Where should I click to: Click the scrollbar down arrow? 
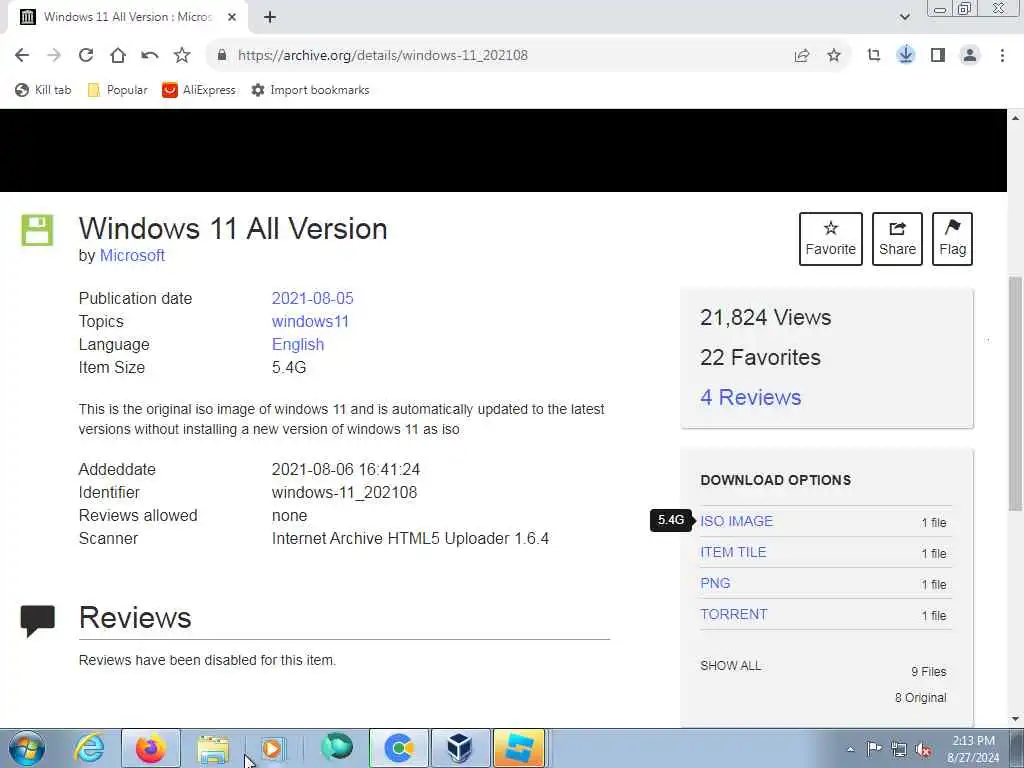[x=1015, y=719]
